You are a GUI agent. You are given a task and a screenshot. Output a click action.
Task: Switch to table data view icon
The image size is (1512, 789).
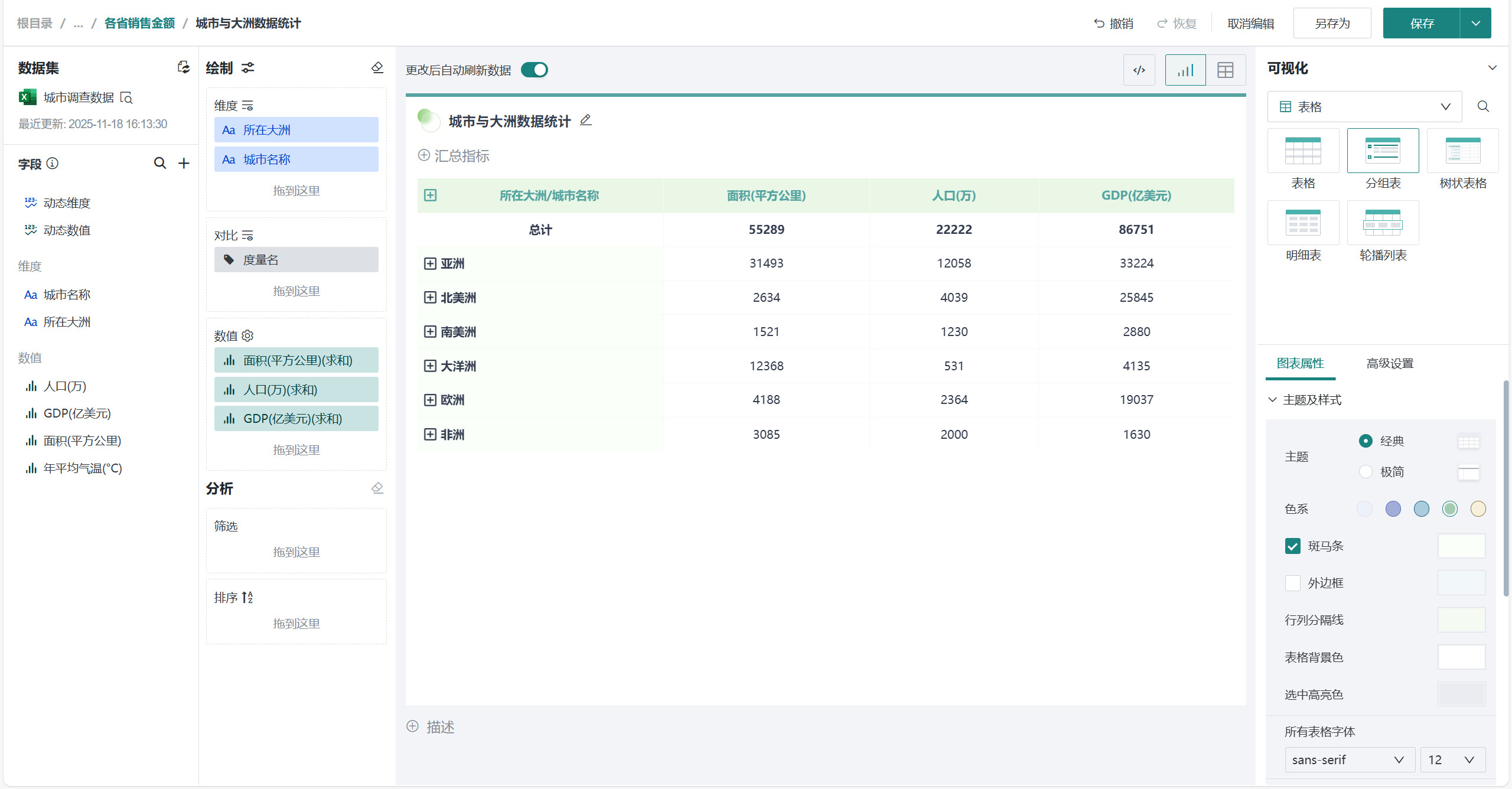(1226, 70)
